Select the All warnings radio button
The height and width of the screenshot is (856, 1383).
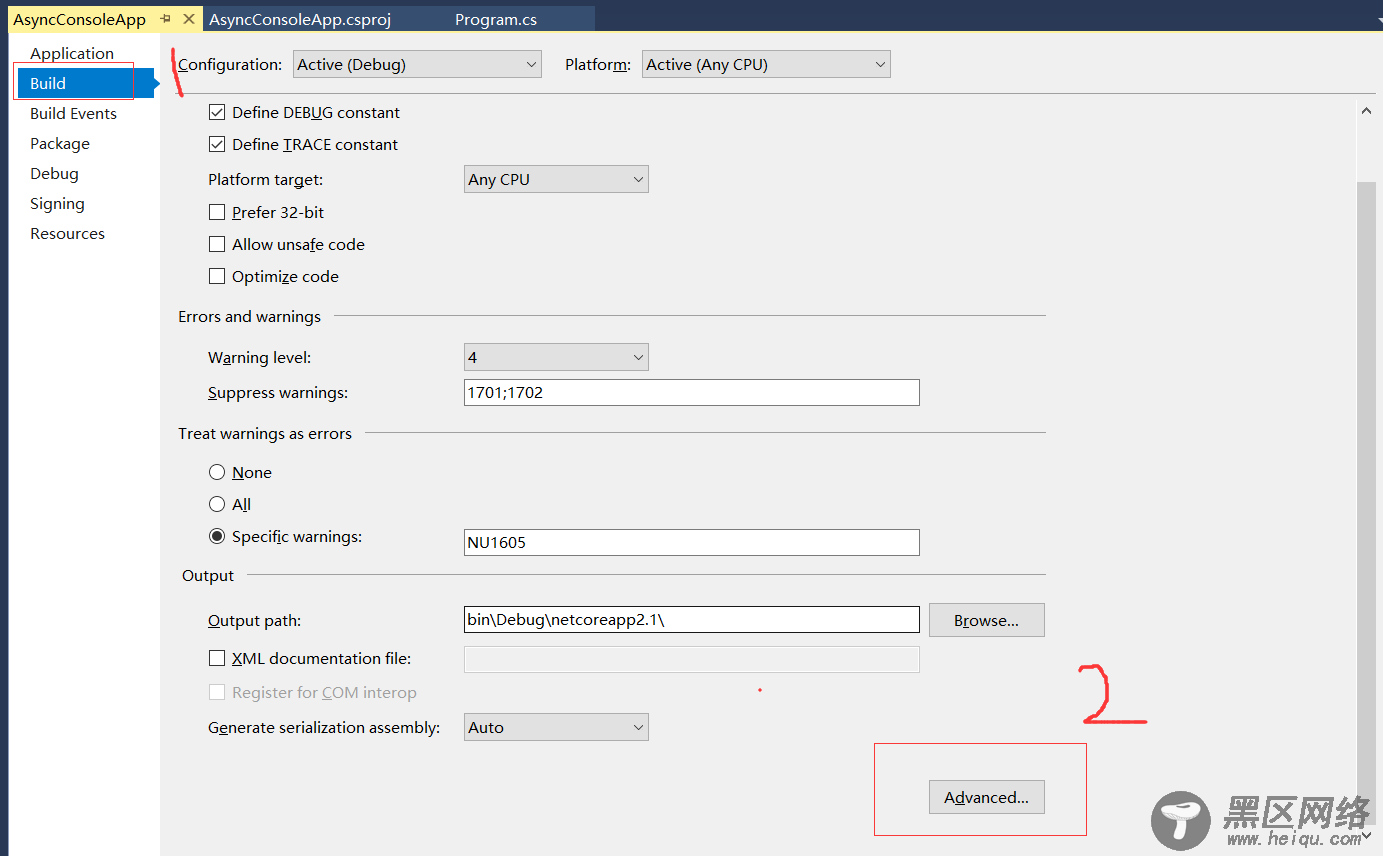click(x=217, y=504)
